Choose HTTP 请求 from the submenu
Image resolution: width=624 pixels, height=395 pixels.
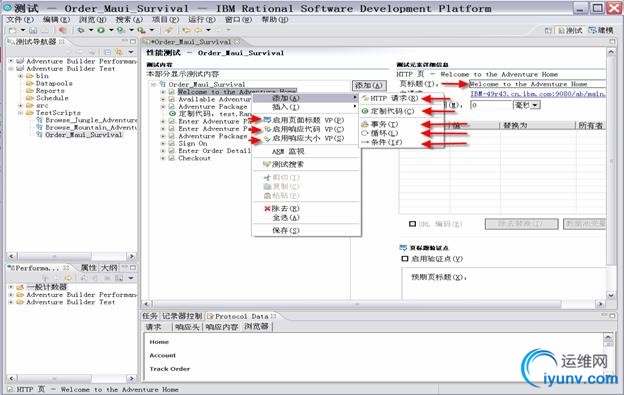pos(394,98)
